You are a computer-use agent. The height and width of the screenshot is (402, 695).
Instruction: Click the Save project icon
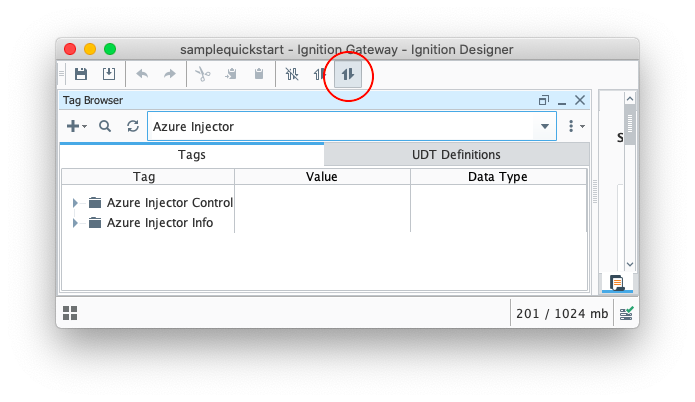[x=81, y=74]
